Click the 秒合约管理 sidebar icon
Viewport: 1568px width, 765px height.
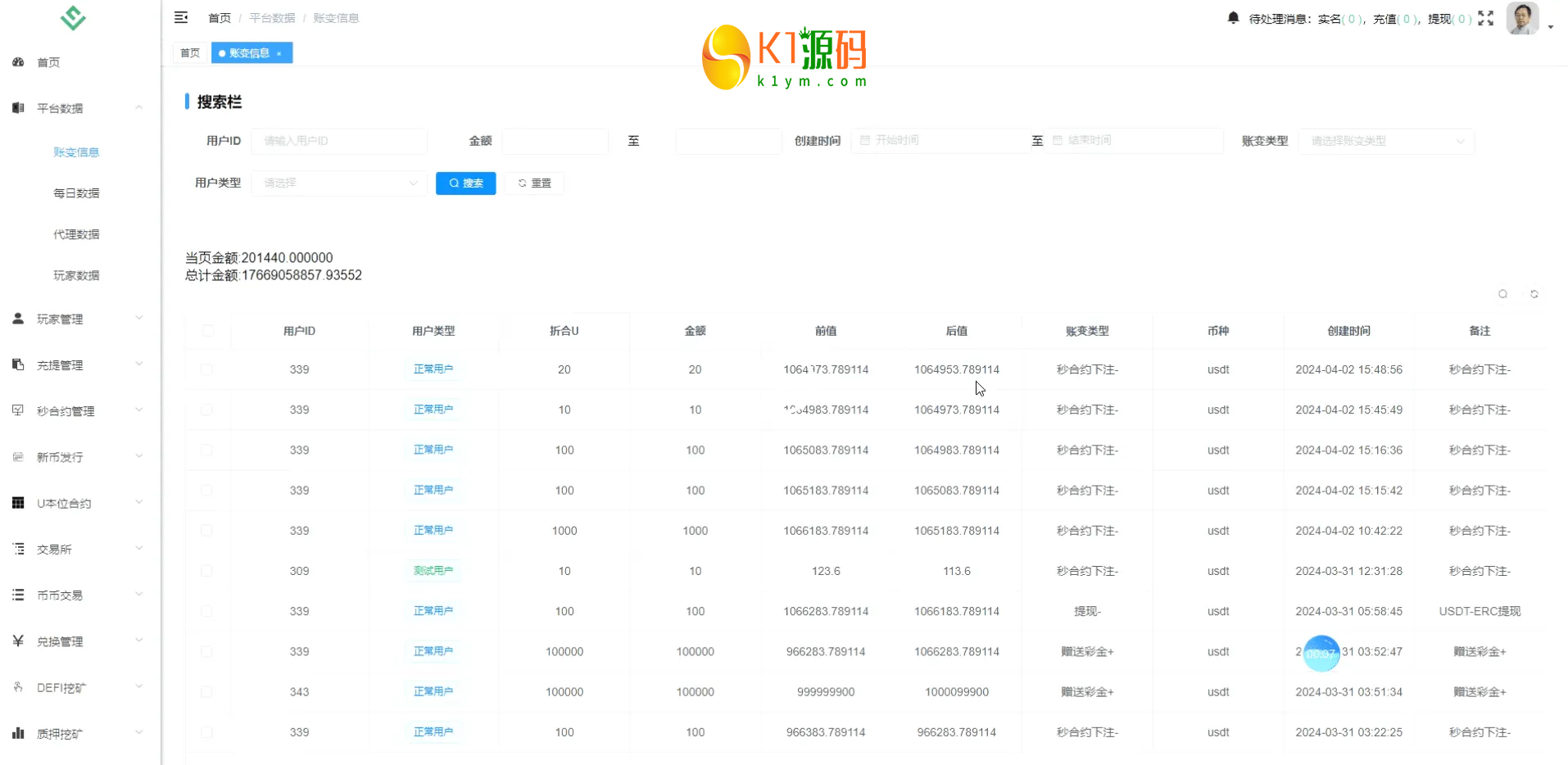pos(18,410)
